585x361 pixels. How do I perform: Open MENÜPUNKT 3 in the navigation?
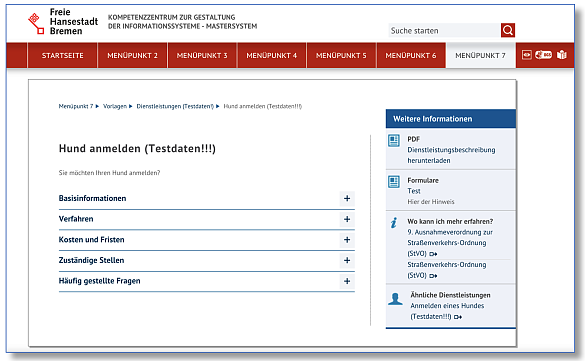click(x=202, y=55)
